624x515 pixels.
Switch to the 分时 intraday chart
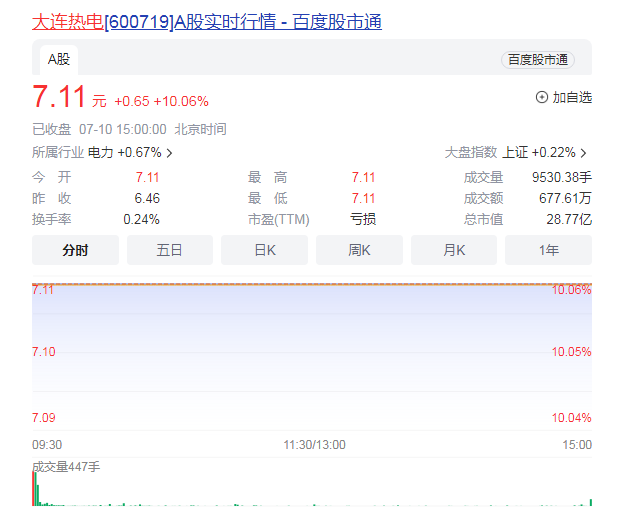pyautogui.click(x=75, y=250)
